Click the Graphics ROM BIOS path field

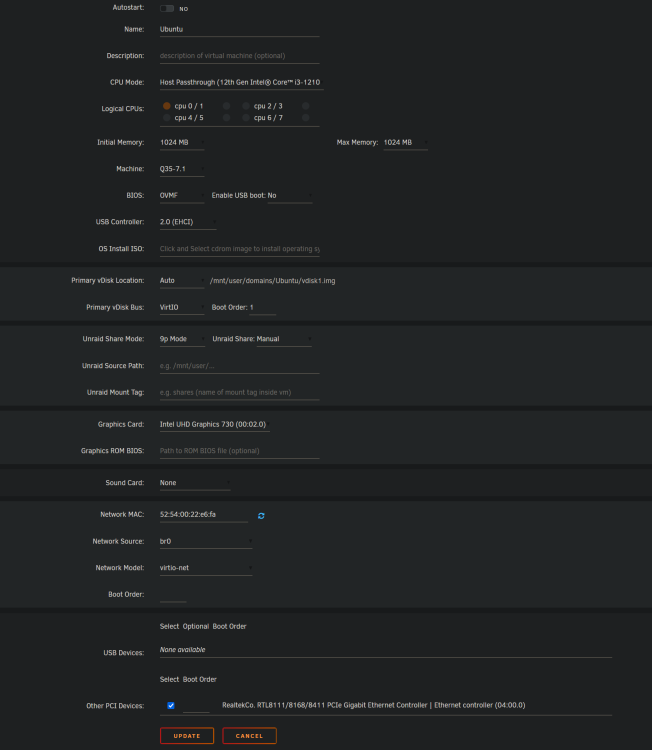(x=240, y=451)
